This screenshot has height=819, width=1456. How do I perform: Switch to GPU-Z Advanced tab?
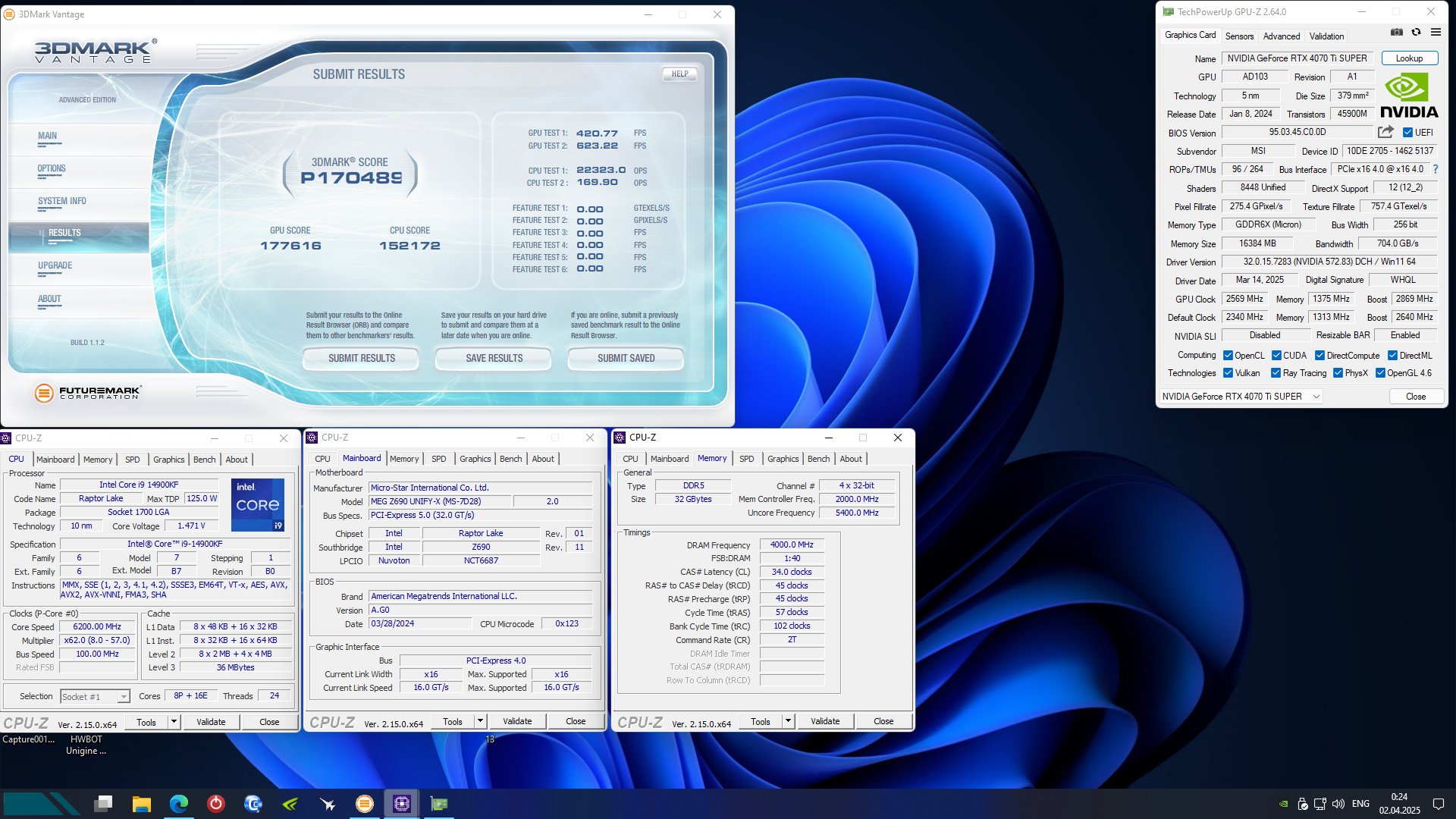(x=1282, y=36)
